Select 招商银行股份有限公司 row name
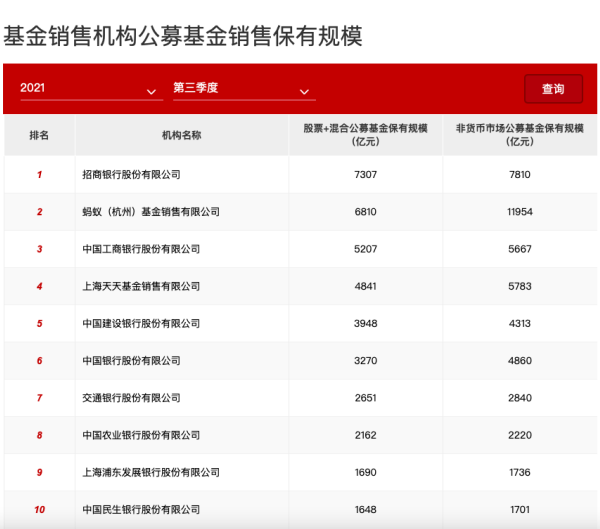 131,175
